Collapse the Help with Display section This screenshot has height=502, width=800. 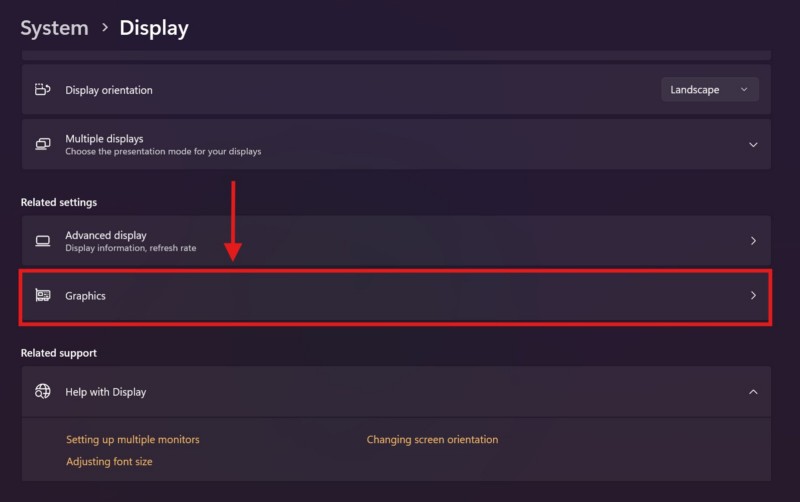click(753, 392)
